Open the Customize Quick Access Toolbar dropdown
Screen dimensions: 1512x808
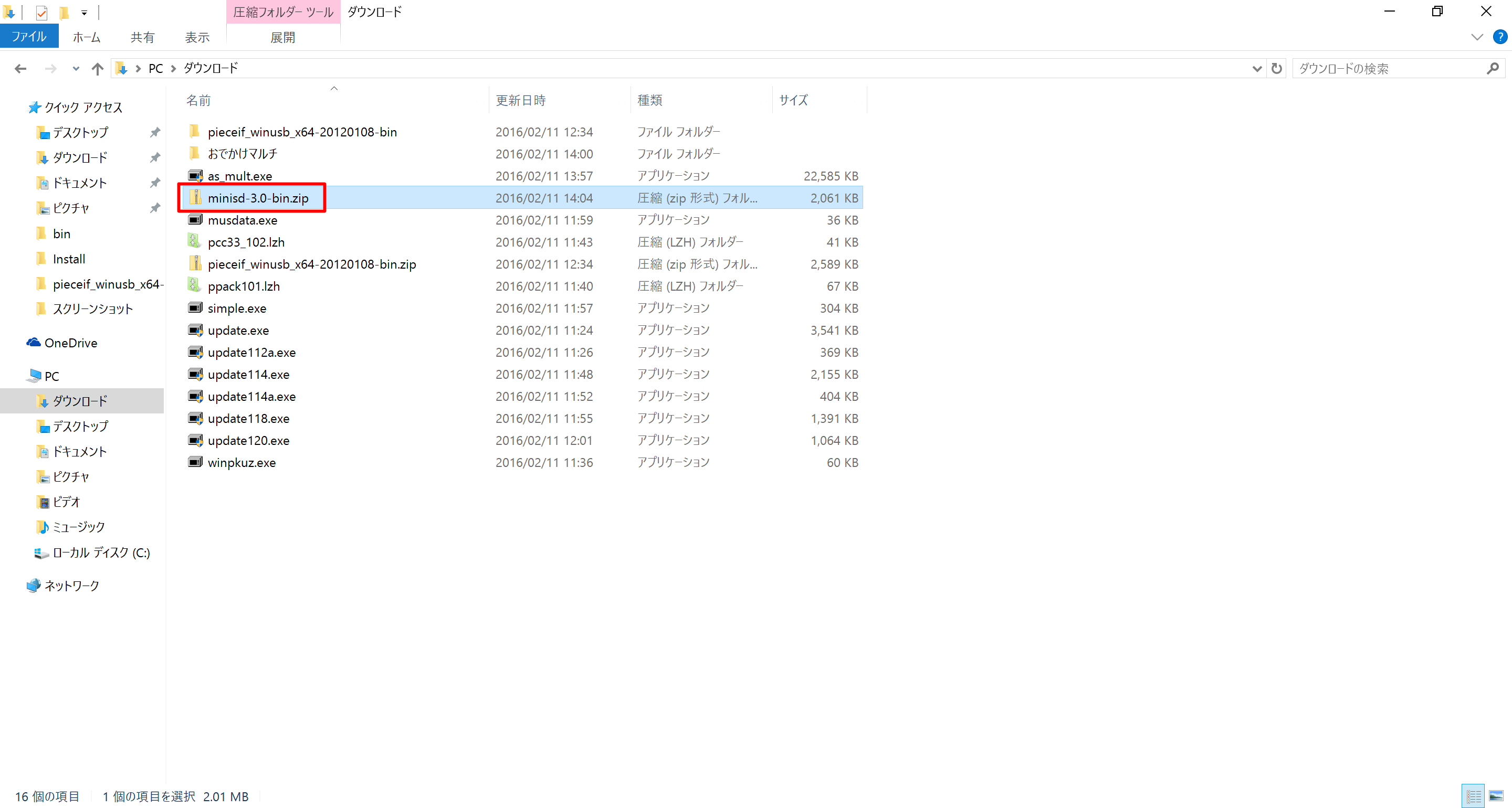84,12
